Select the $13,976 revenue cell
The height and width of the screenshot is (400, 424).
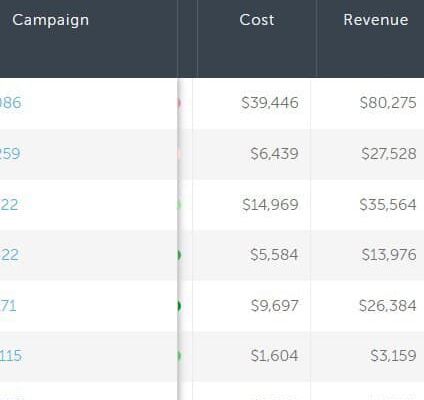pos(367,255)
